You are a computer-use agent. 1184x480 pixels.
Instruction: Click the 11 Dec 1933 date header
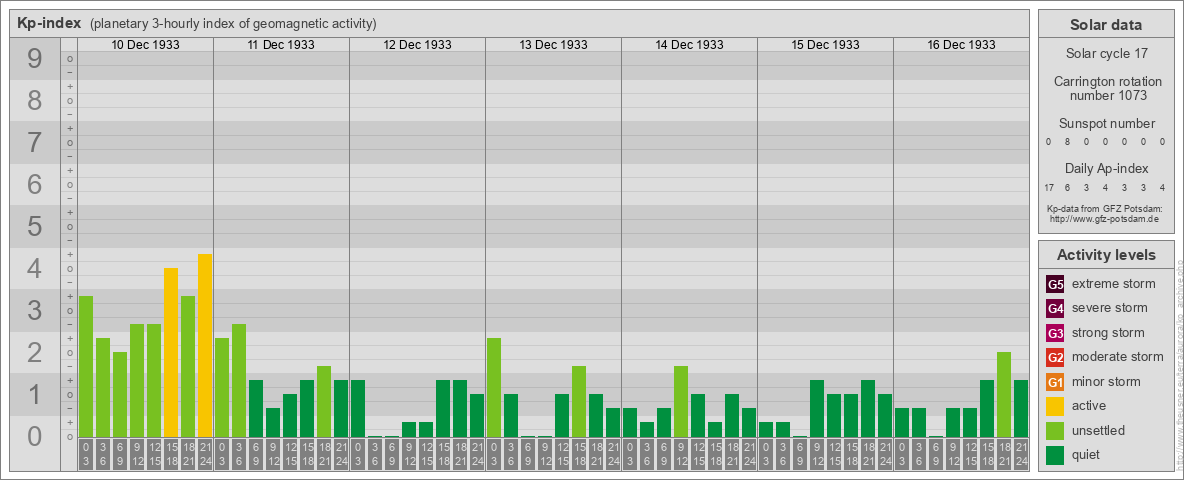pos(282,45)
